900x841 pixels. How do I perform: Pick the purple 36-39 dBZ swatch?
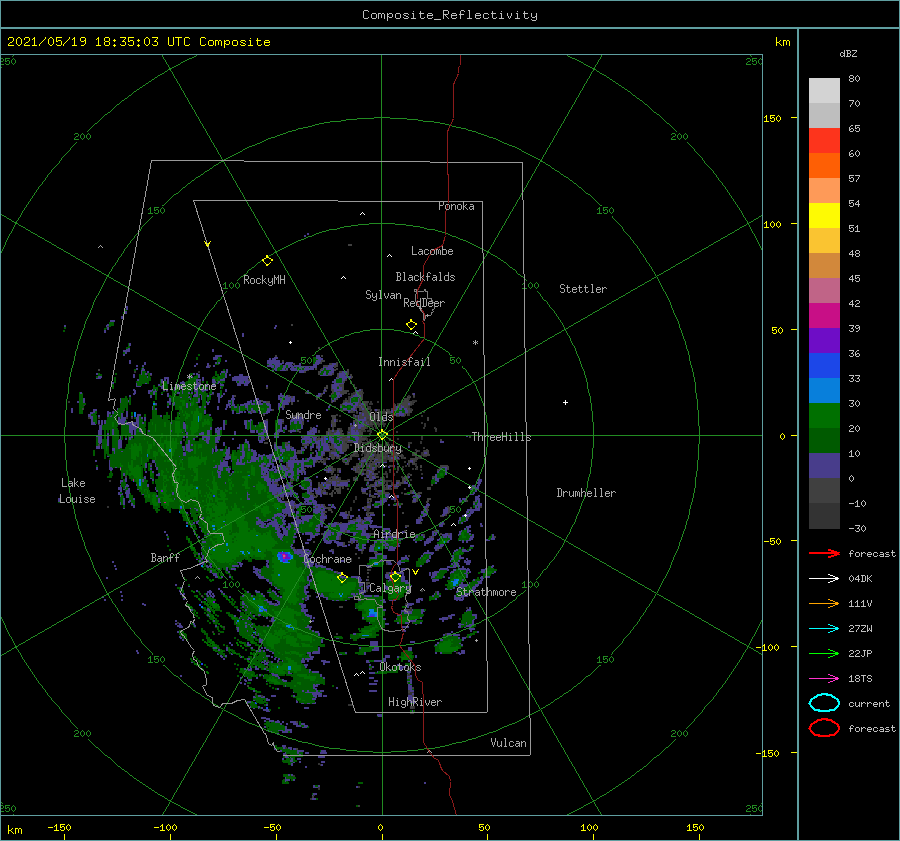824,341
